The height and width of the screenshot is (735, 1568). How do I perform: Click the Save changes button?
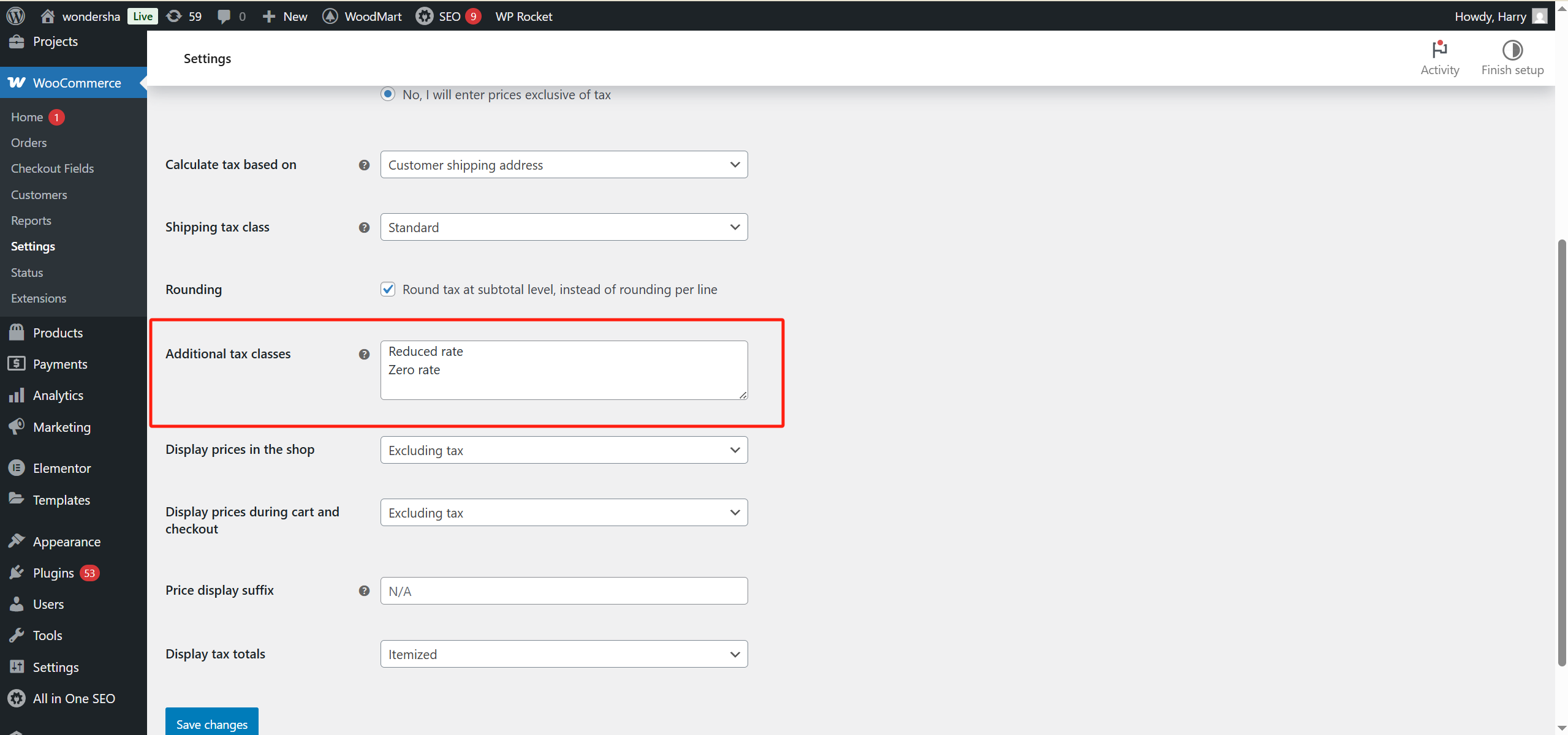(211, 723)
